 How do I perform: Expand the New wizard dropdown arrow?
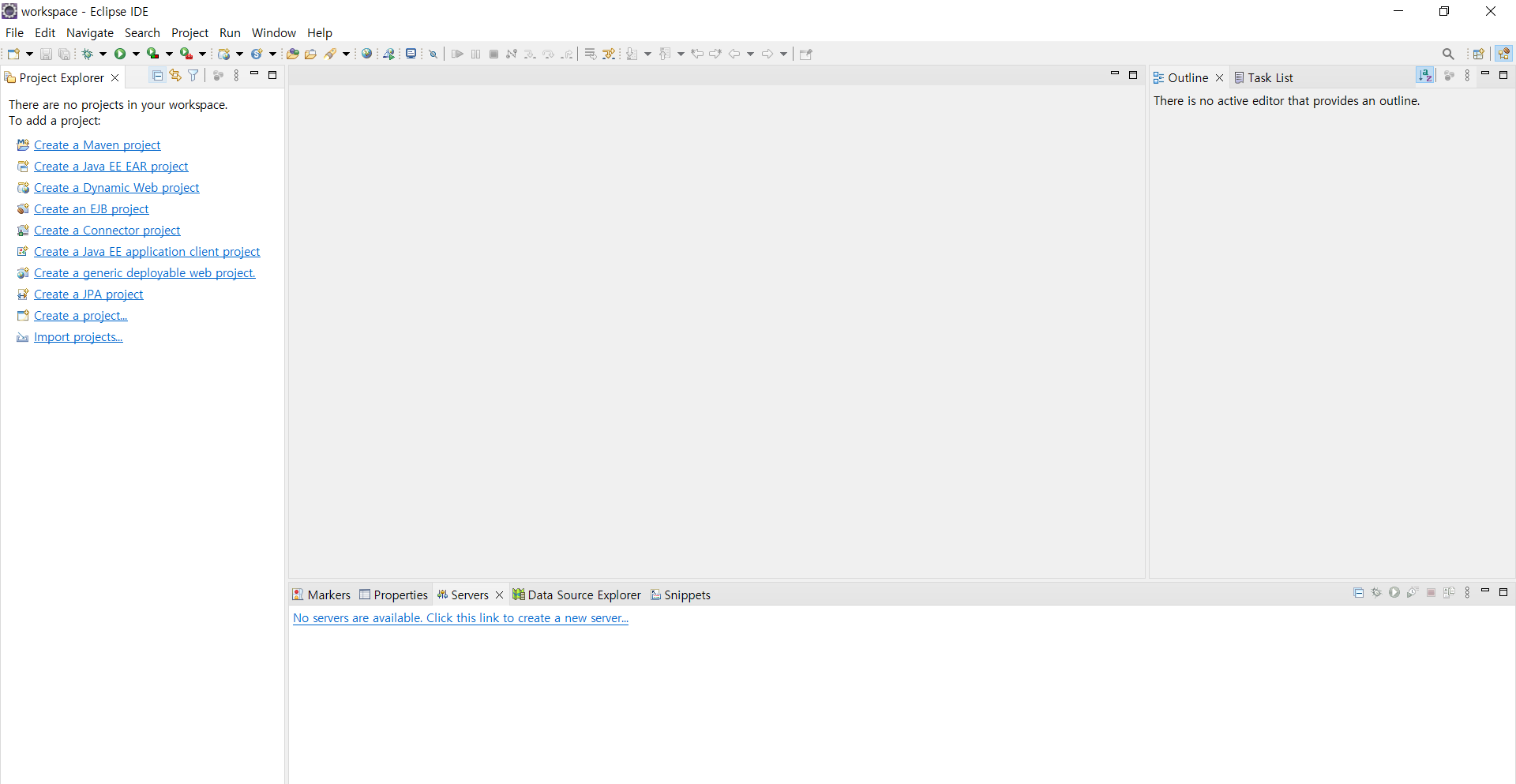click(29, 54)
